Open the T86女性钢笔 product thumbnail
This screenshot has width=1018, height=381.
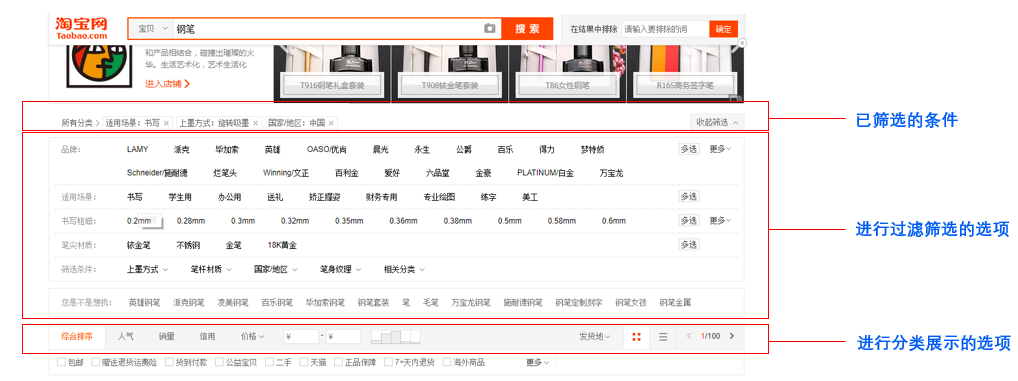(x=567, y=73)
